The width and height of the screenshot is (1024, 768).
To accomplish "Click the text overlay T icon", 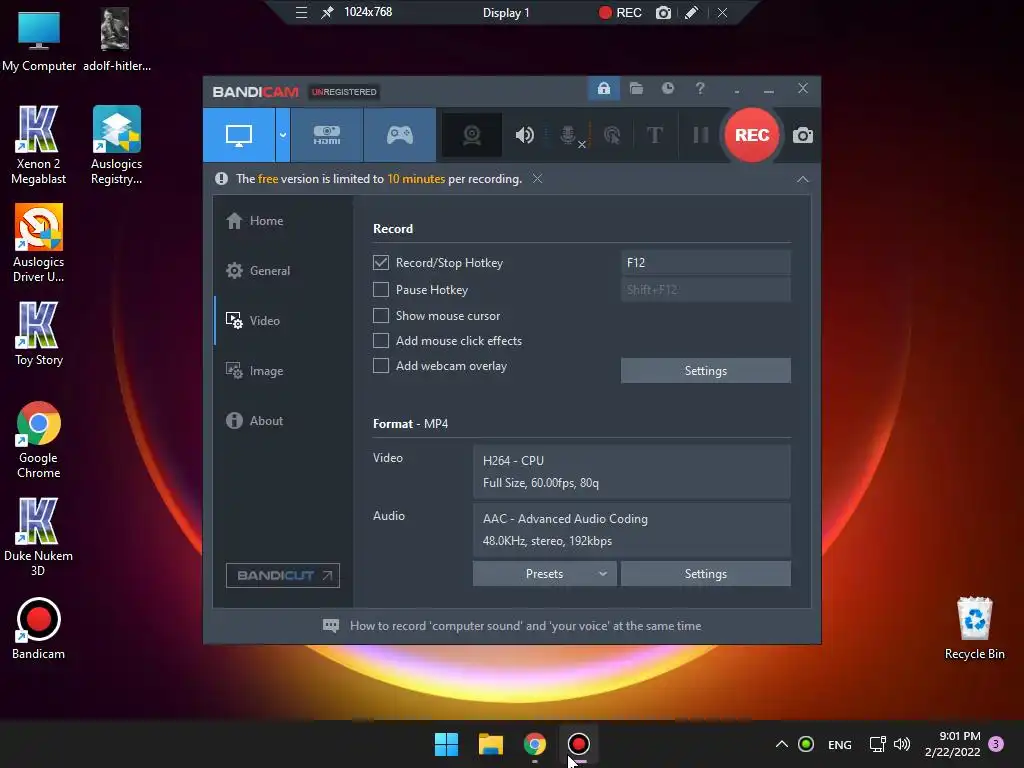I will coord(654,135).
